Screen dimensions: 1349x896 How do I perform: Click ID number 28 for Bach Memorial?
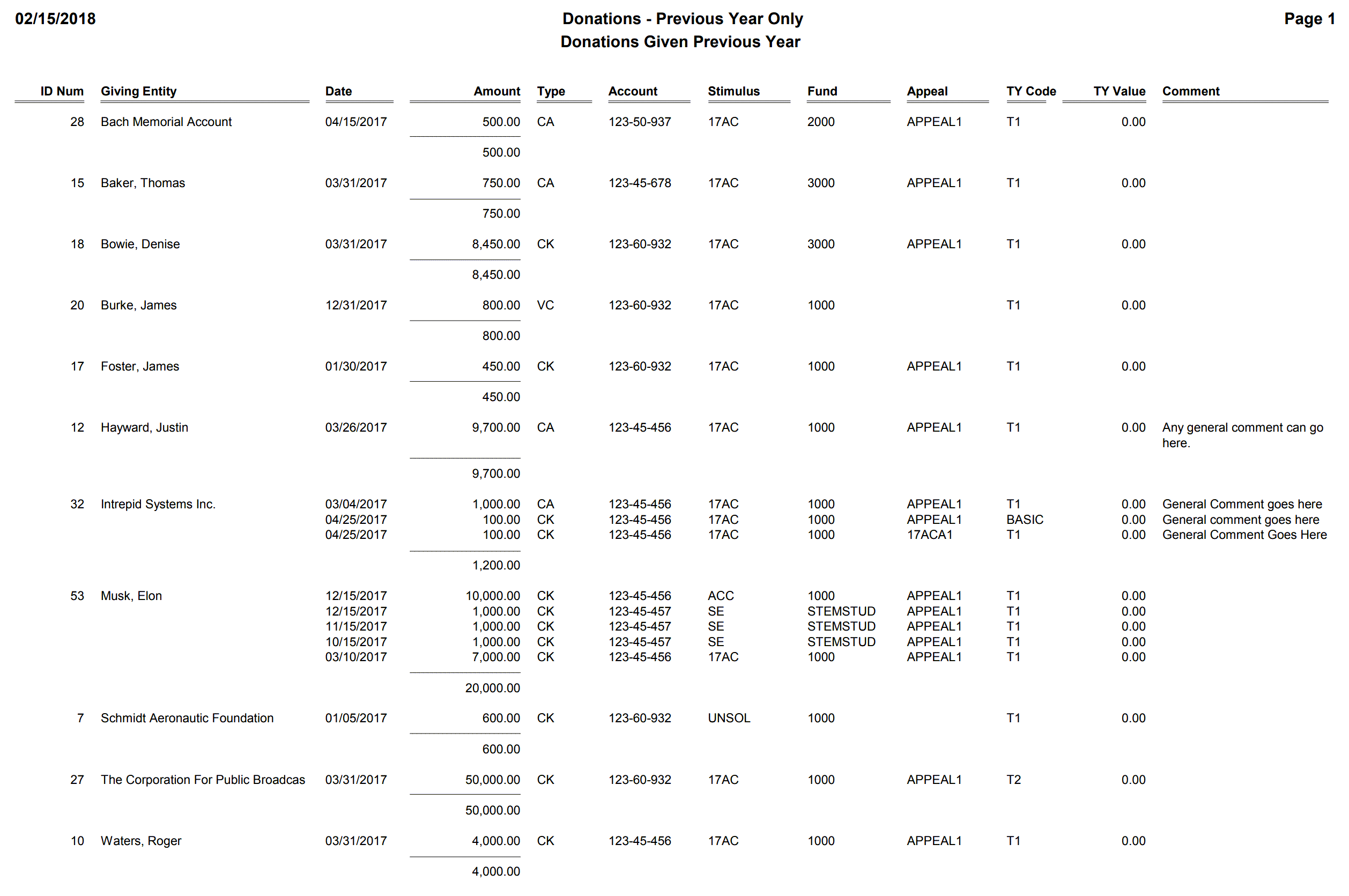[77, 122]
